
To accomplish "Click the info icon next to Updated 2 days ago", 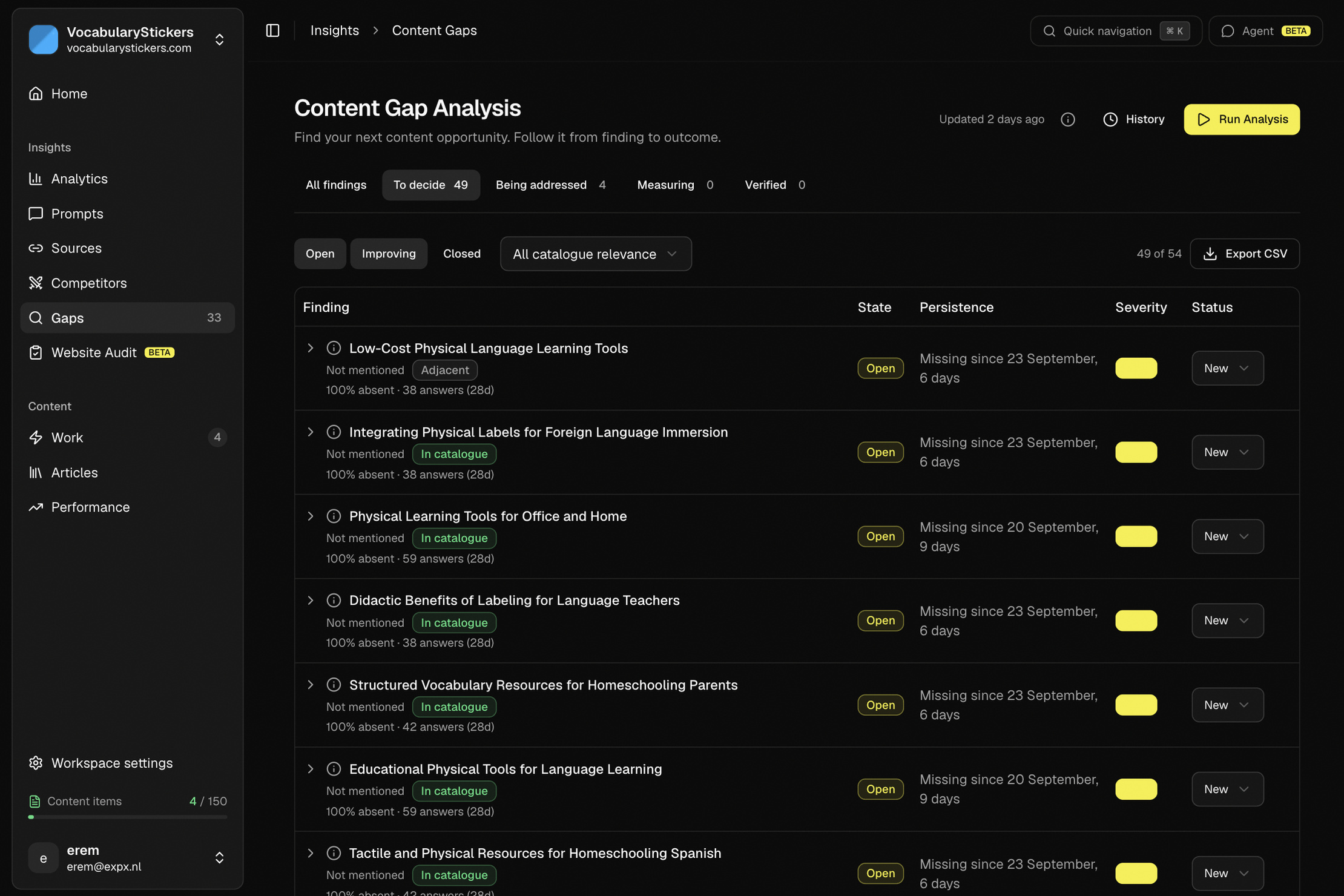I will [x=1068, y=119].
